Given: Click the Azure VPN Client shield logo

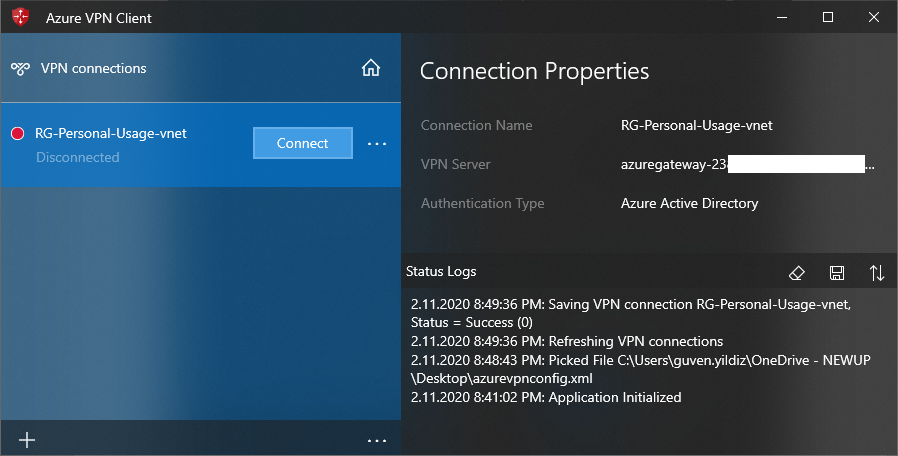Looking at the screenshot, I should 20,17.
